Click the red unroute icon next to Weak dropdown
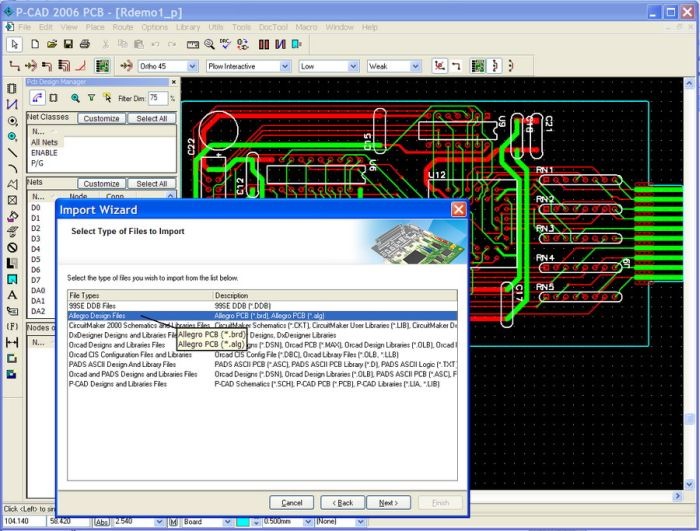Image resolution: width=700 pixels, height=531 pixels. pos(440,66)
